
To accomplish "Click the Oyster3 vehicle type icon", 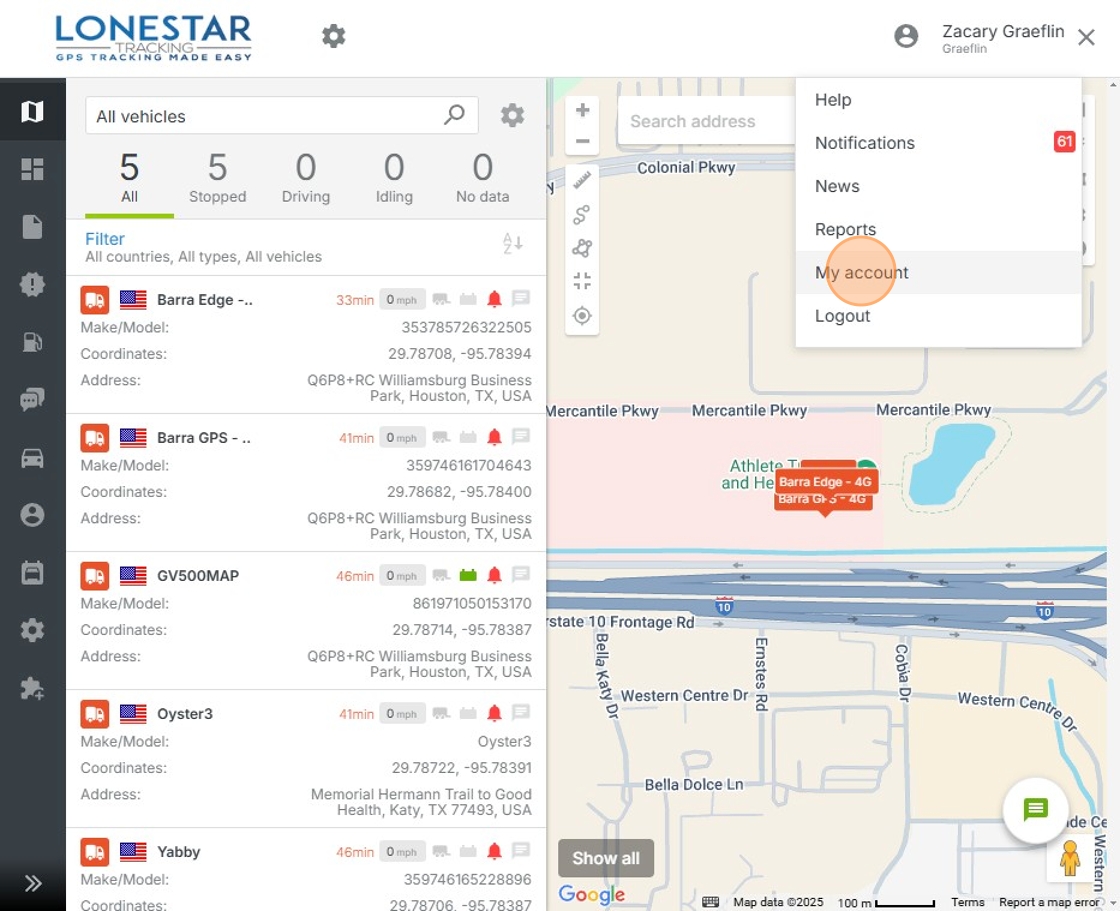I will (94, 713).
